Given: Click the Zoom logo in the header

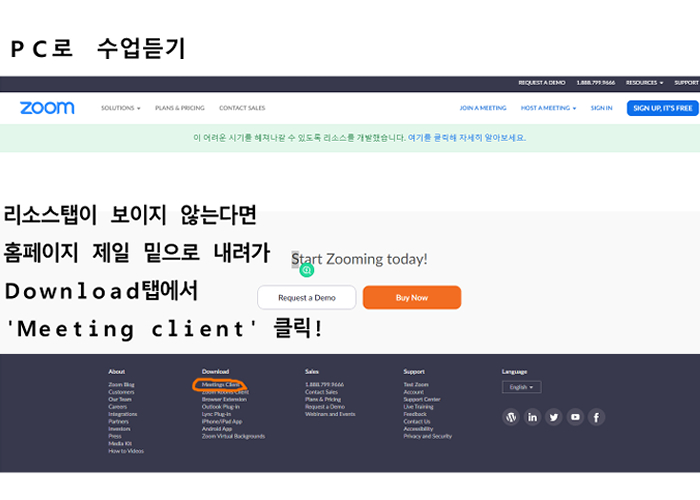Looking at the screenshot, I should pos(47,108).
